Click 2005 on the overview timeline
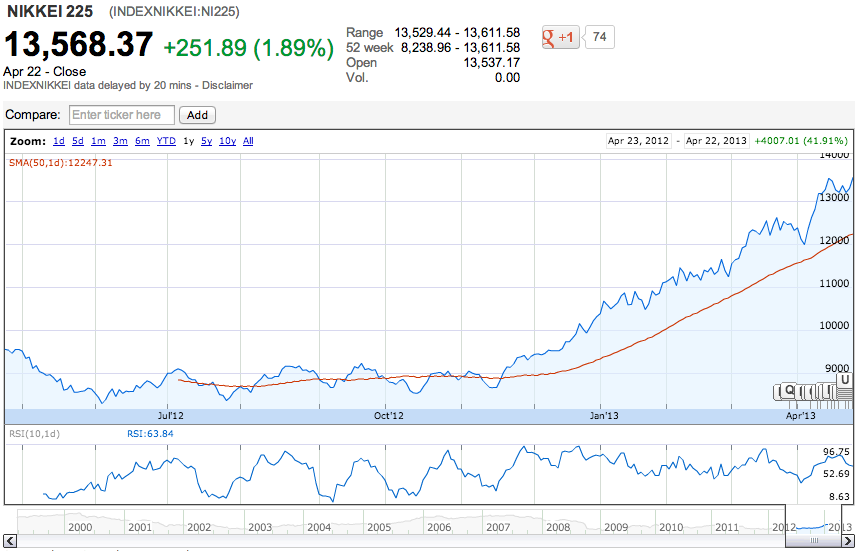The image size is (859, 551). click(379, 527)
